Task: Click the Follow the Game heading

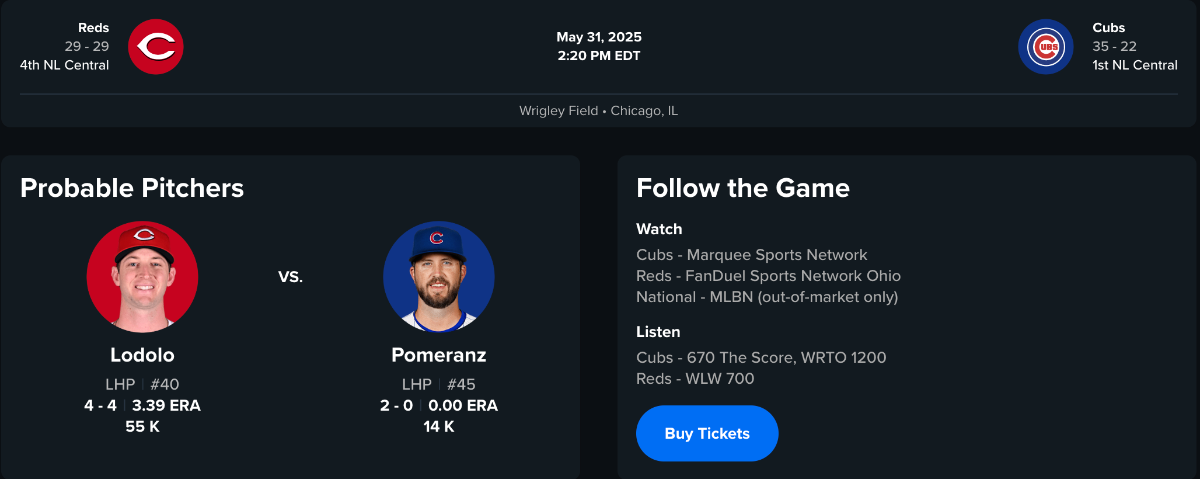Action: coord(743,188)
